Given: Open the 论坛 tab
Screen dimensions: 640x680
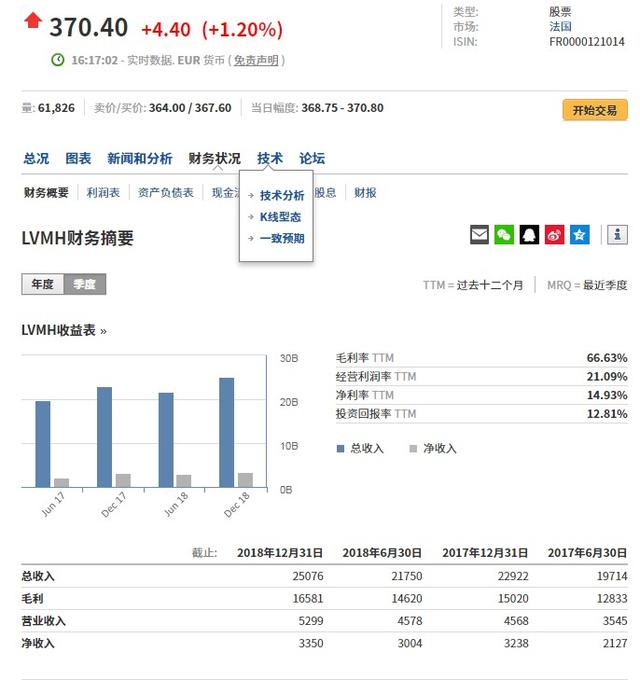Looking at the screenshot, I should (312, 159).
